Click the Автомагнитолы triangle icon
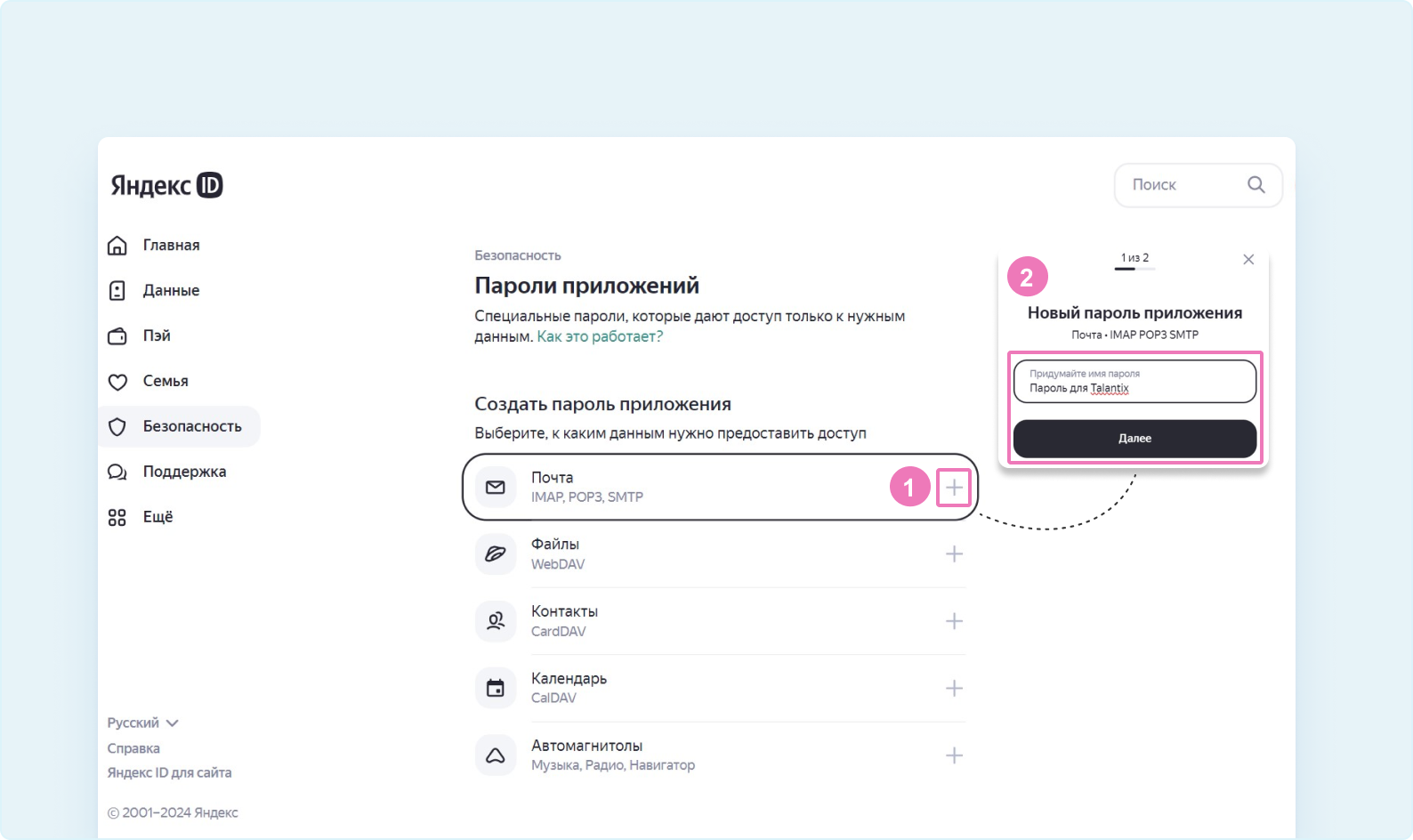Image resolution: width=1413 pixels, height=840 pixels. pos(496,755)
